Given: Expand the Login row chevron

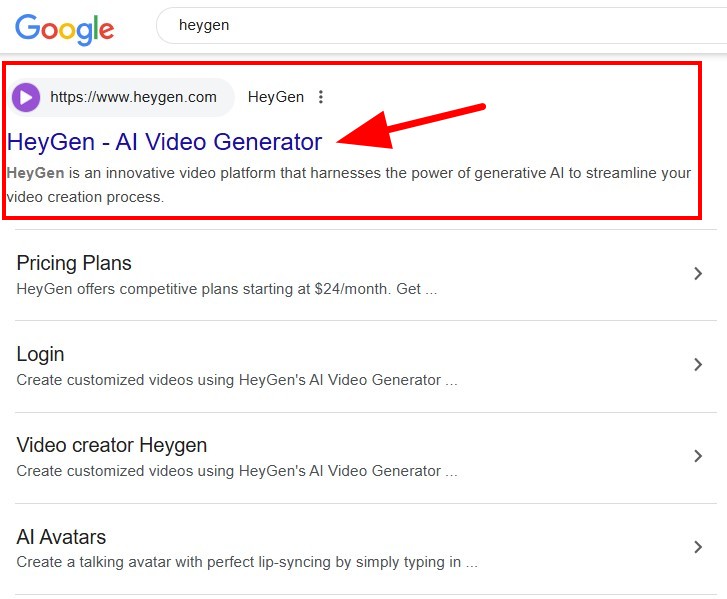Looking at the screenshot, I should coord(698,364).
